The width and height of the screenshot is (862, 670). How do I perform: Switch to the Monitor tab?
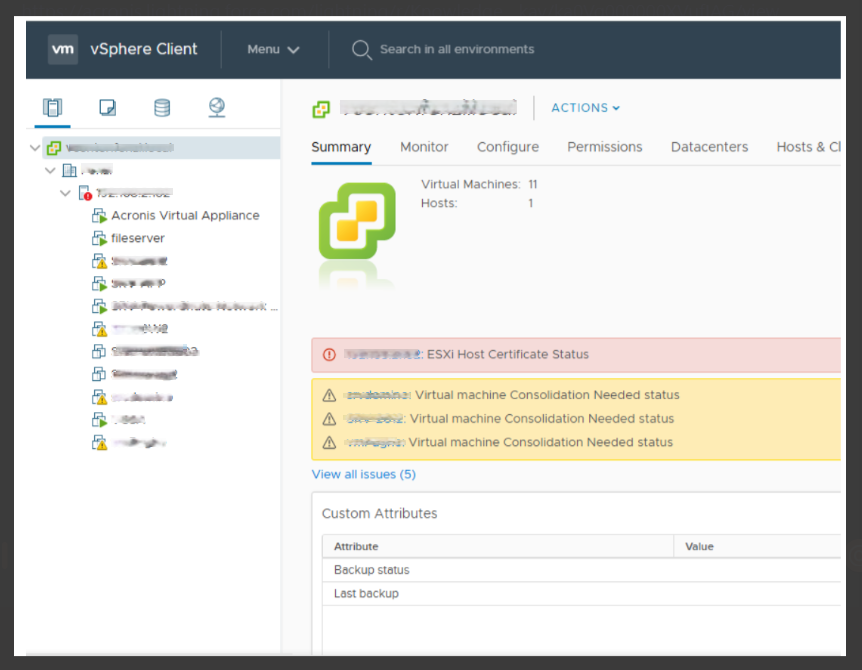424,147
